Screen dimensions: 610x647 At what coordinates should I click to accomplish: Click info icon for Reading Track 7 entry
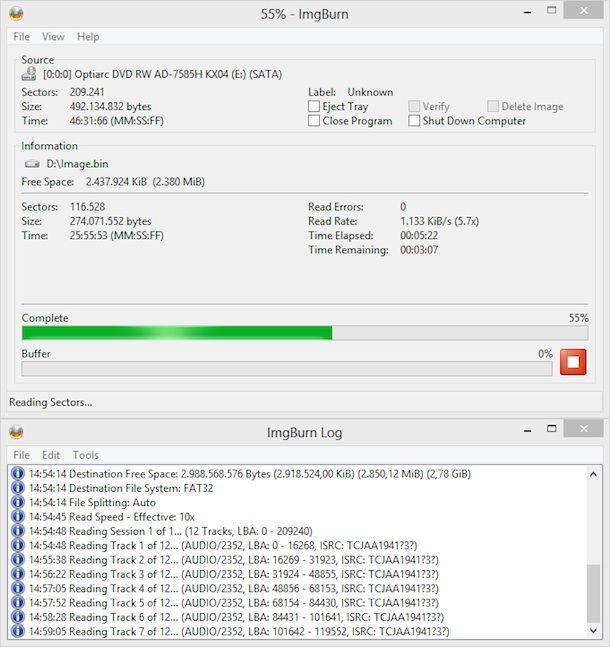tap(17, 631)
